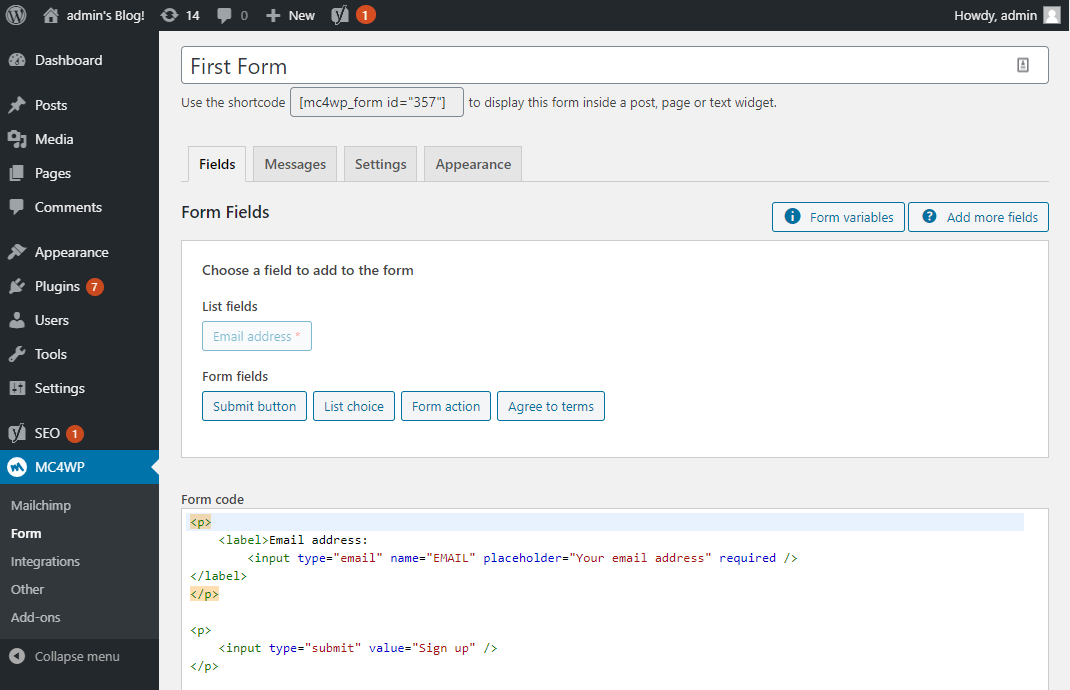Viewport: 1070px width, 690px height.
Task: Open the Users menu label
Action: click(x=52, y=320)
